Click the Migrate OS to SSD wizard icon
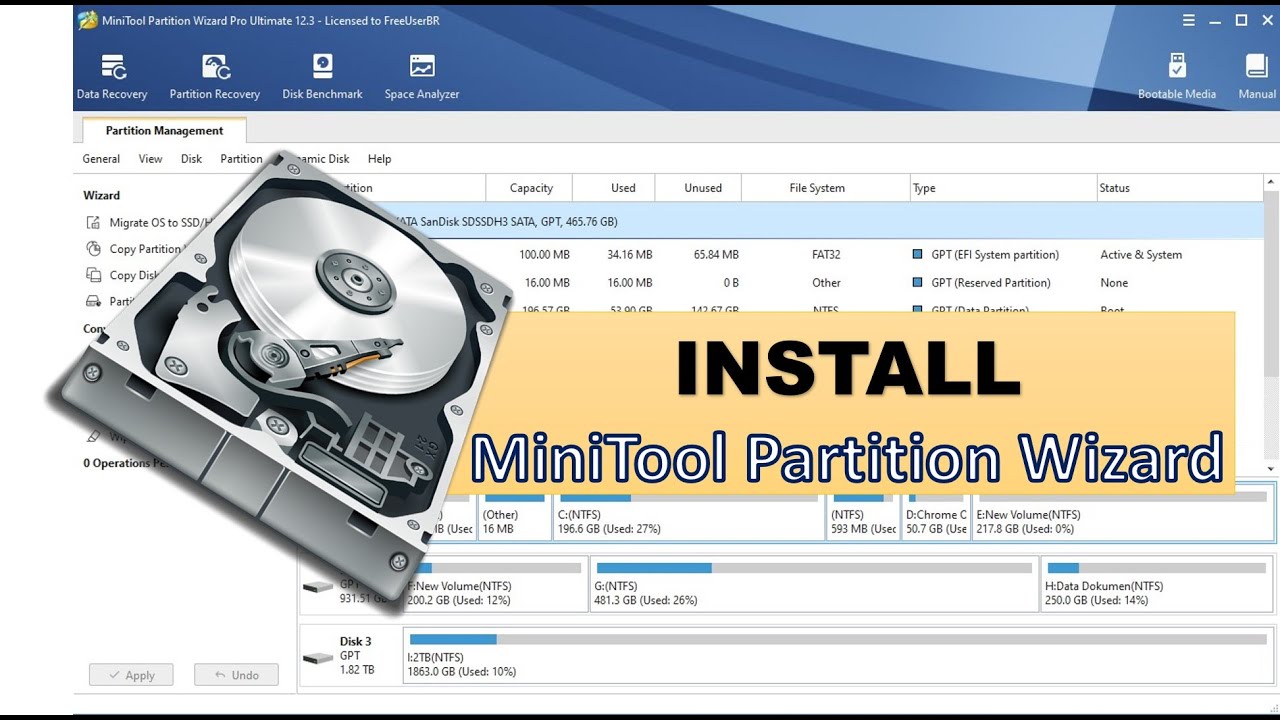Screen dimensions: 1280x720 tap(93, 223)
